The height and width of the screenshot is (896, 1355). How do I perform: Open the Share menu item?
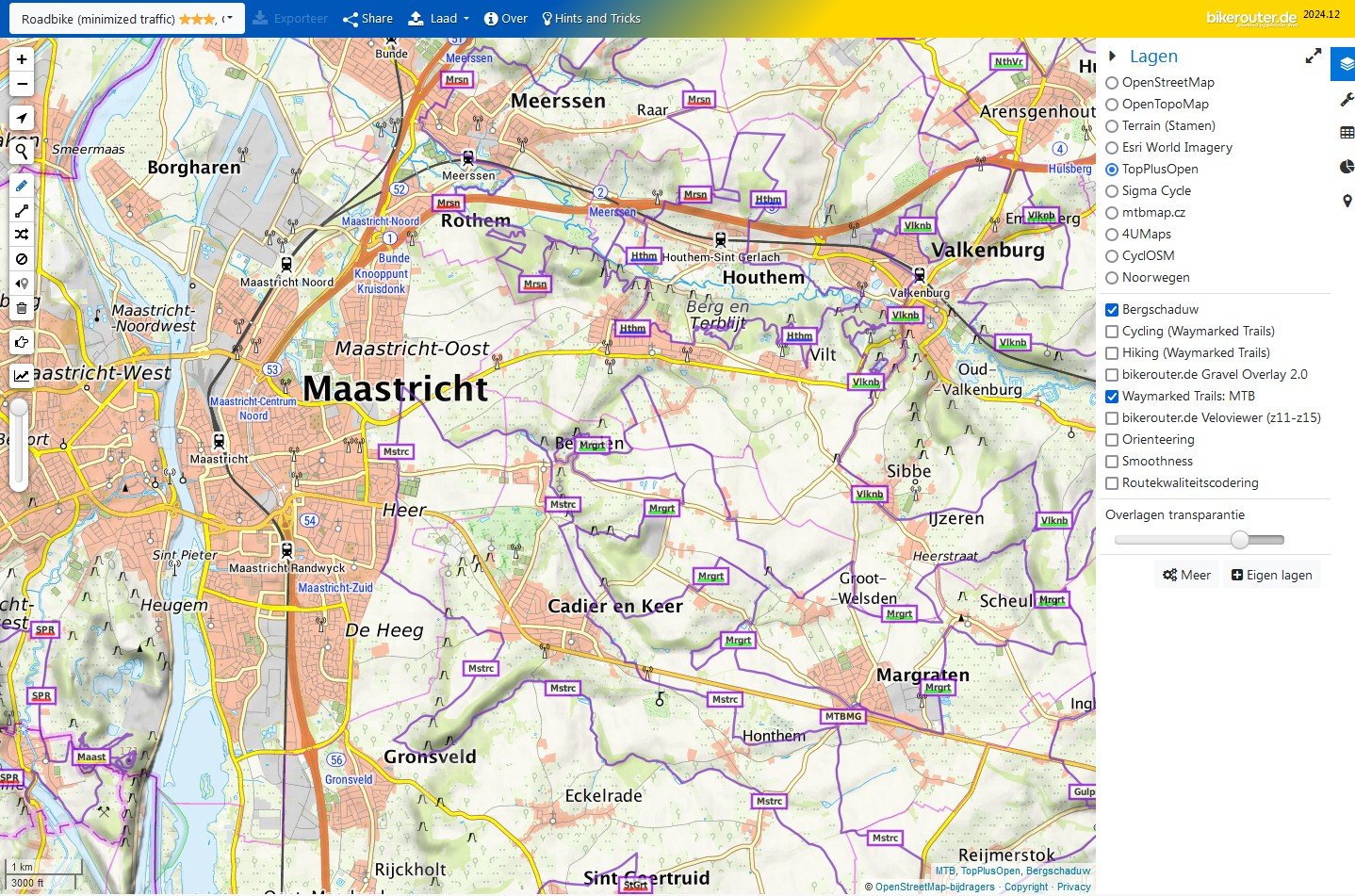(x=367, y=19)
